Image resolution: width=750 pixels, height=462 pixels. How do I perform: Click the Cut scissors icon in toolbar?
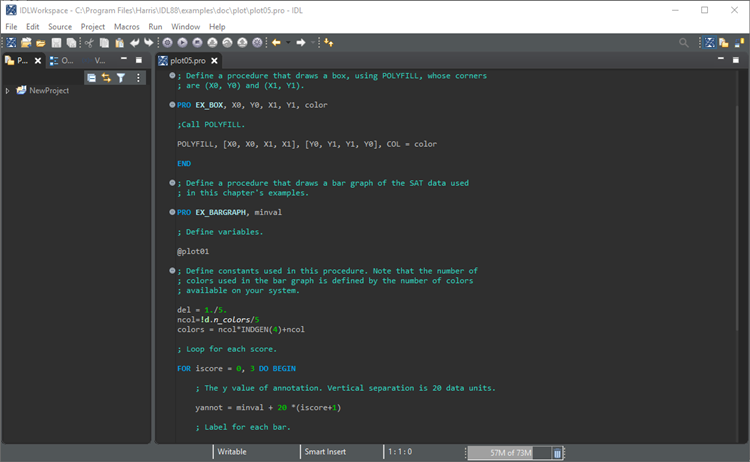point(89,43)
